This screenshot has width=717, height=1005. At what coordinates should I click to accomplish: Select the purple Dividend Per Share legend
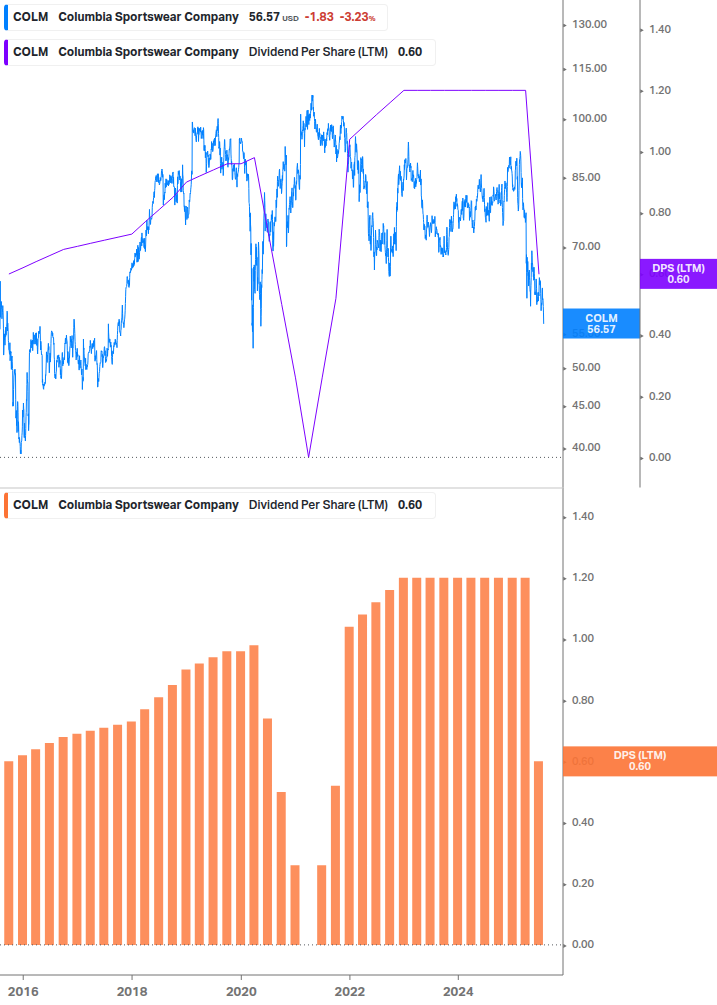219,52
